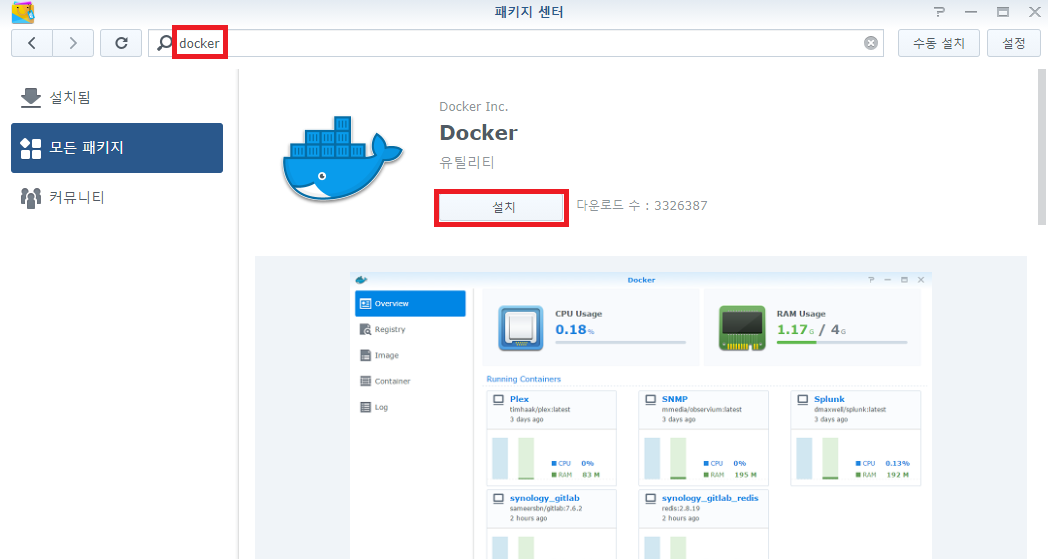Click the Docker Inc. publisher name
This screenshot has width=1048, height=559.
point(473,106)
